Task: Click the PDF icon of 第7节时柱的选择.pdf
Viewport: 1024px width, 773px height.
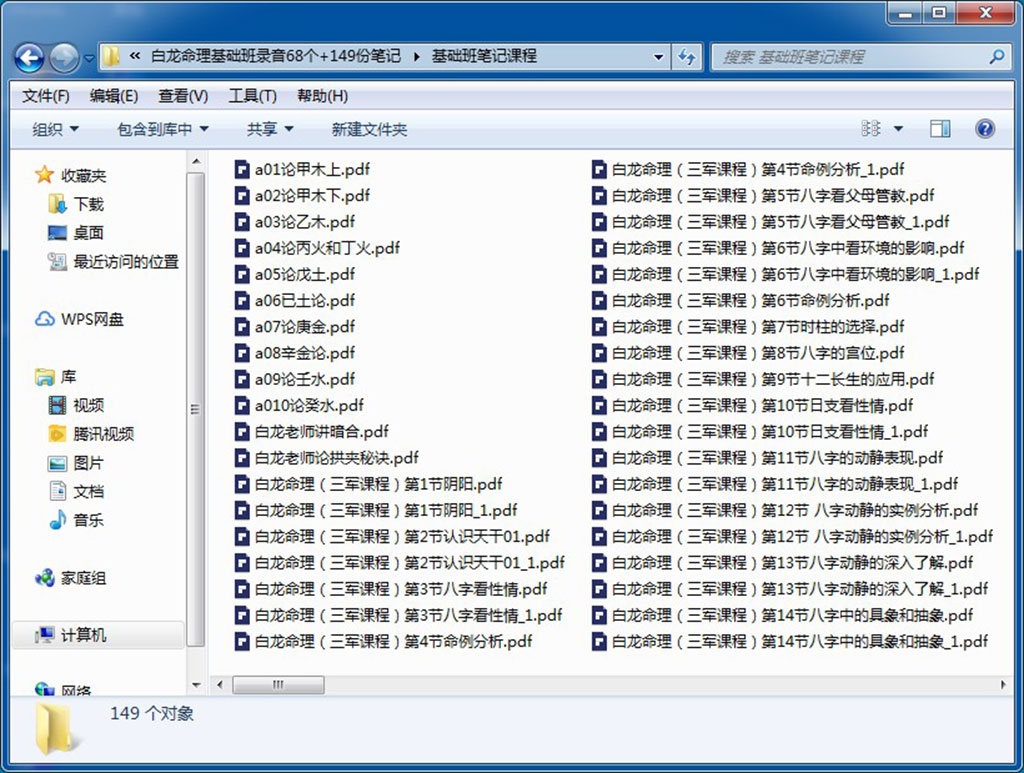Action: 600,326
